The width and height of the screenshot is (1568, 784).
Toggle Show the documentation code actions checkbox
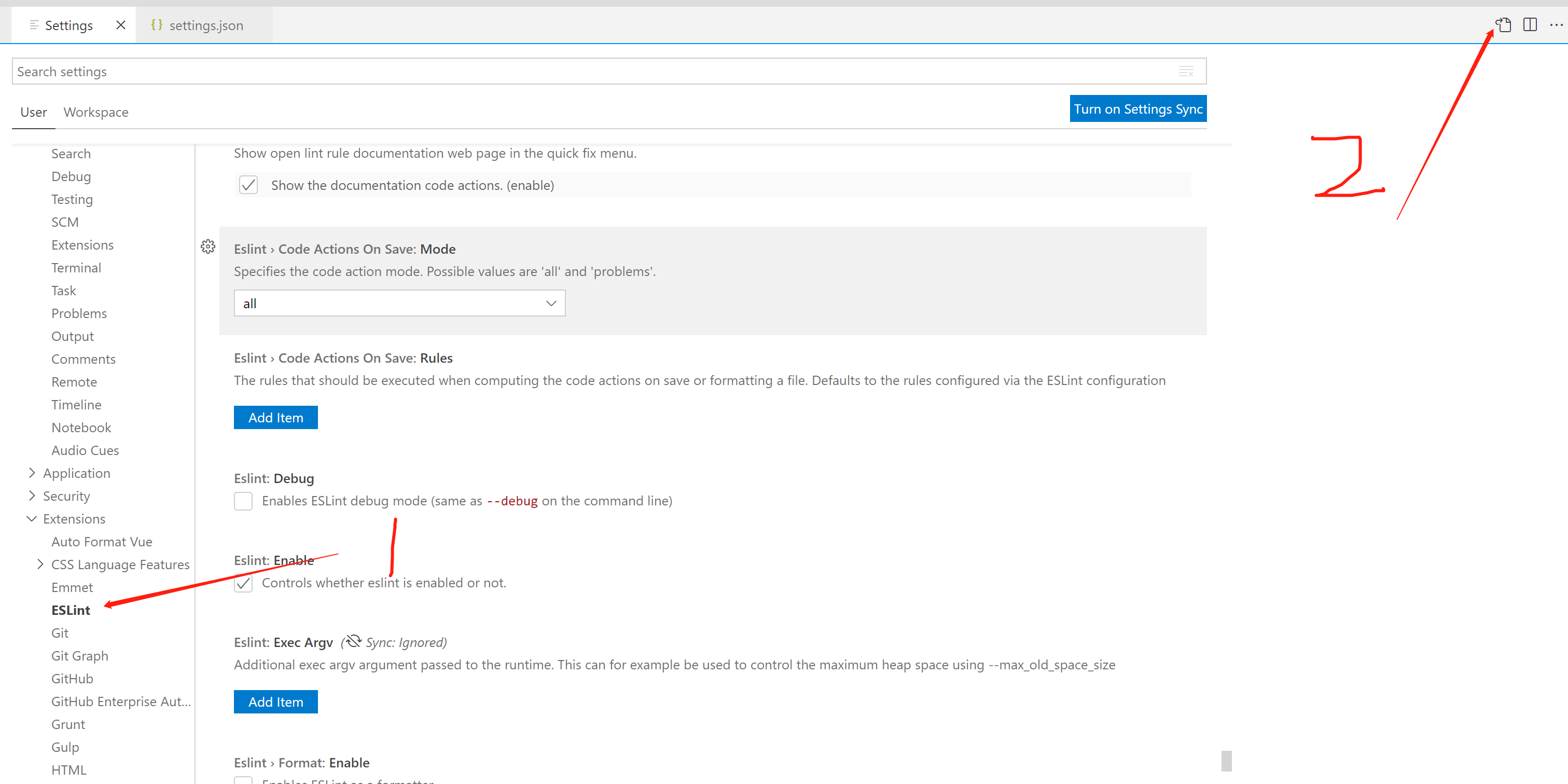pyautogui.click(x=248, y=185)
